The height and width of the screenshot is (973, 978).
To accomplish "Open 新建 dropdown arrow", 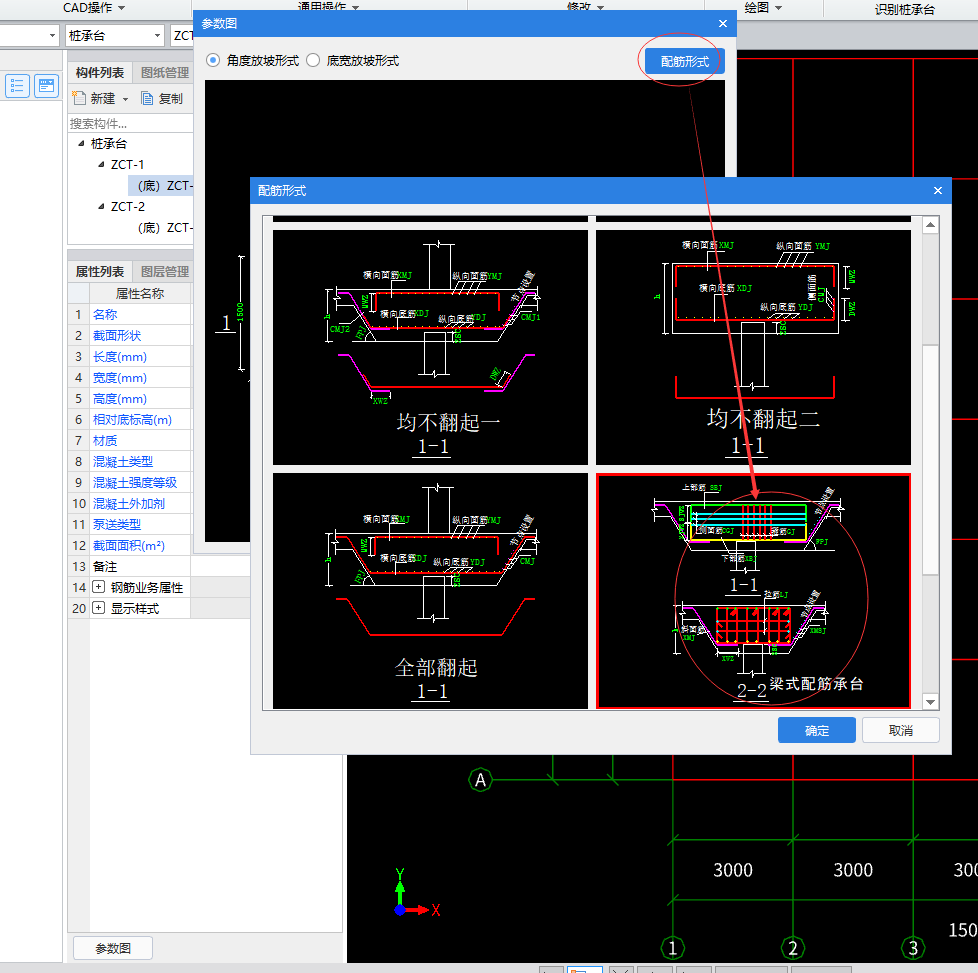I will point(125,99).
